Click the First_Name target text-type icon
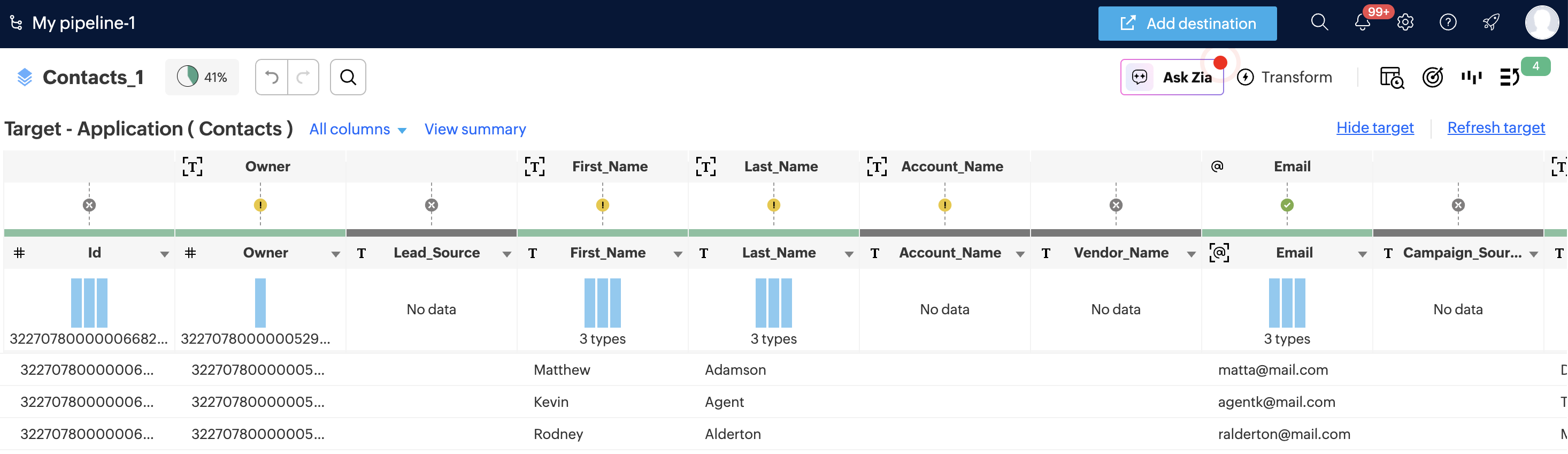This screenshot has height=454, width=1568. pyautogui.click(x=534, y=167)
